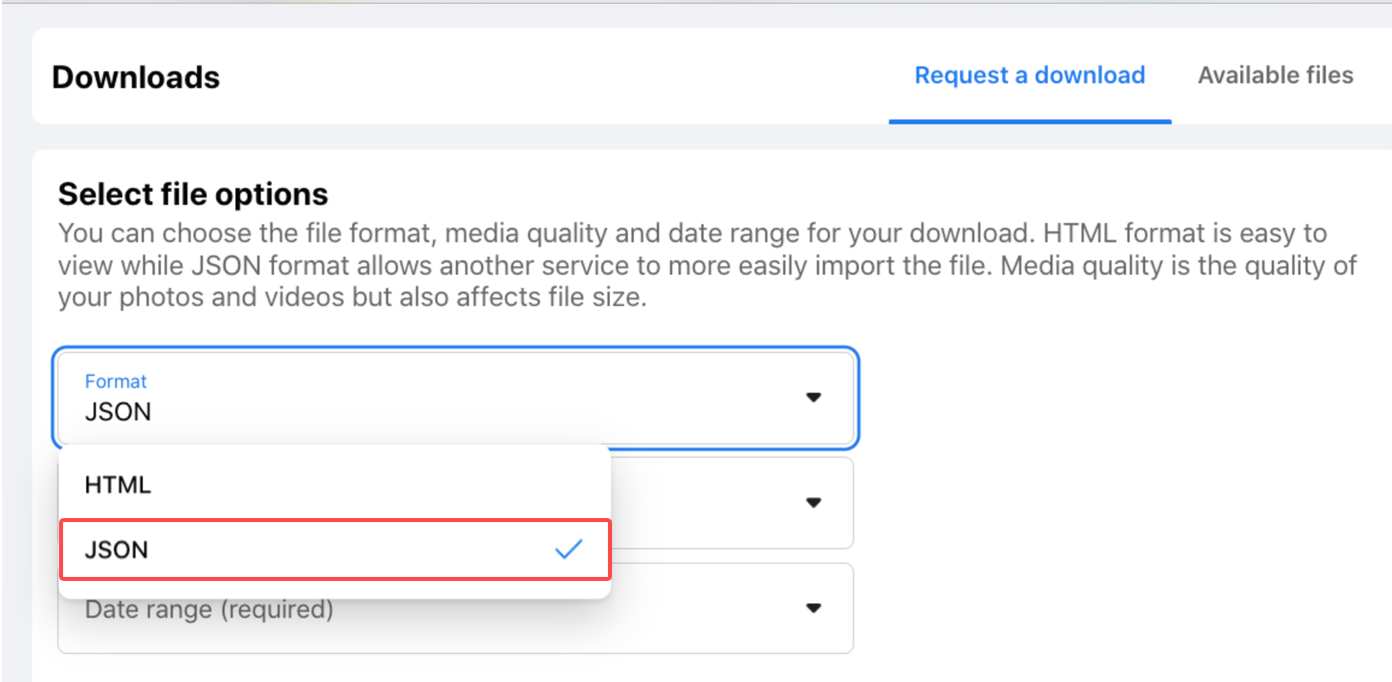This screenshot has height=682, width=1392.
Task: Click the media quality dropdown arrow
Action: click(814, 503)
